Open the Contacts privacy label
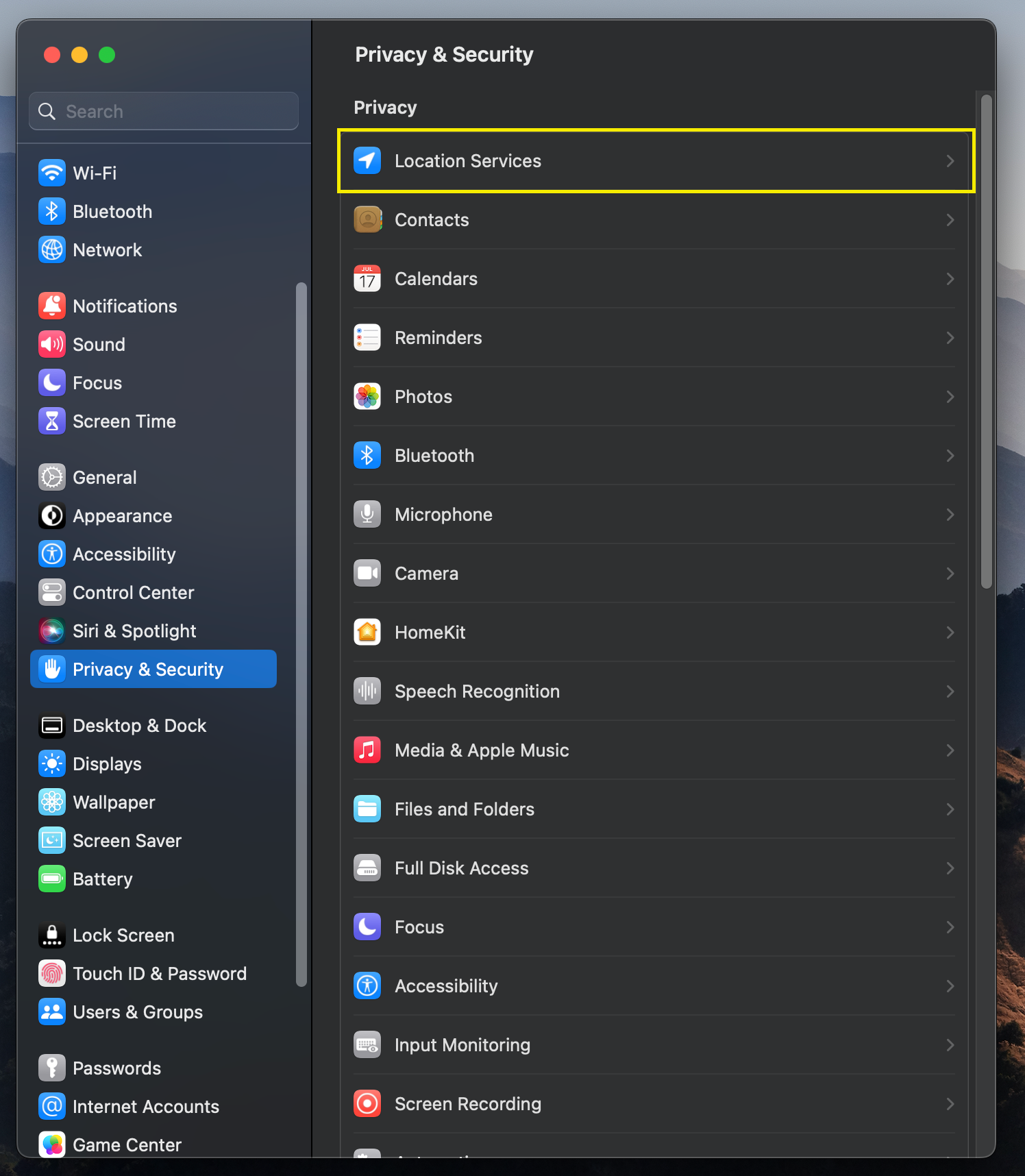 pos(432,219)
